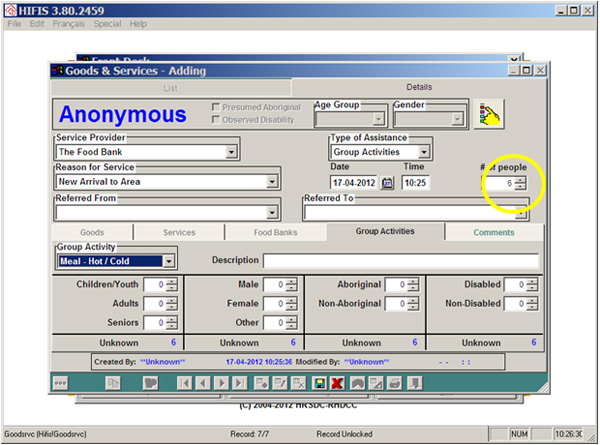Open the calendar picker beside Date

click(388, 183)
